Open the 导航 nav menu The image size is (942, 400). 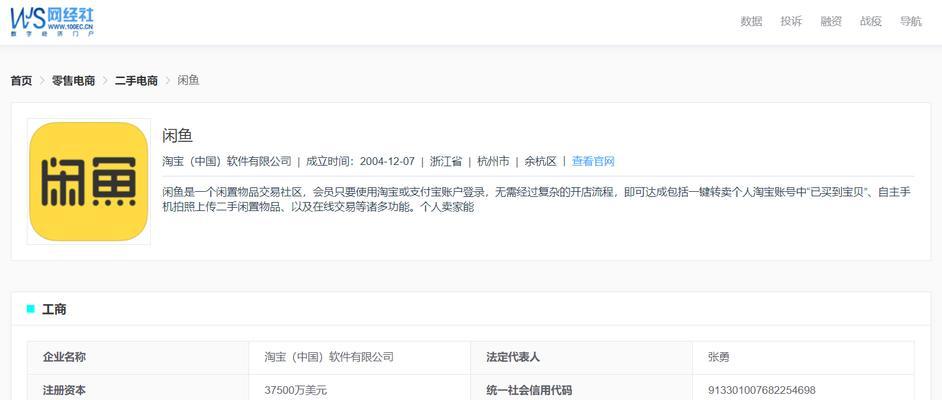911,22
